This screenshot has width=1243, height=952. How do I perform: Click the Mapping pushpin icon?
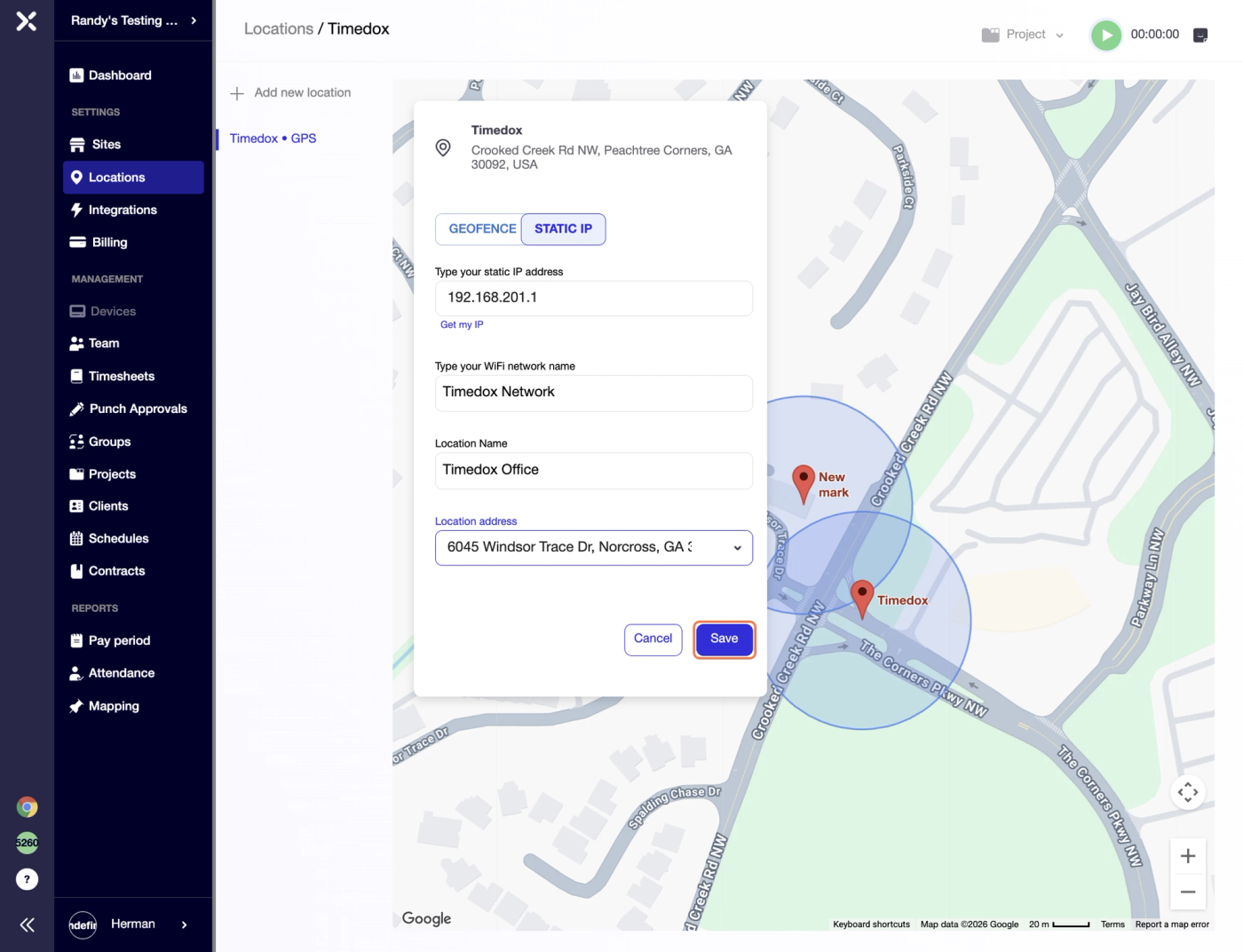(76, 707)
